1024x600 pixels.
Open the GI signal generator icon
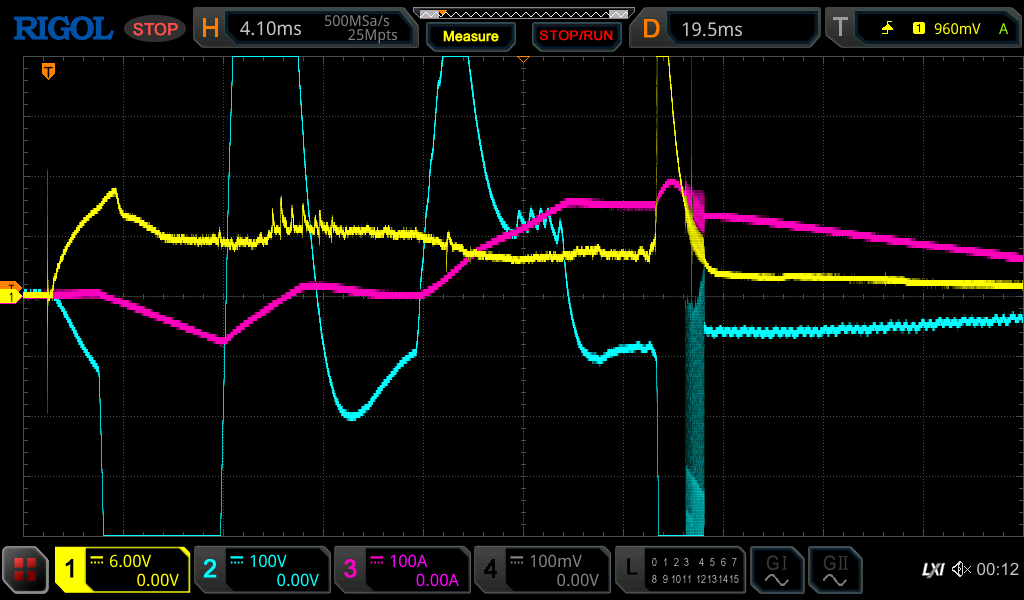(776, 570)
